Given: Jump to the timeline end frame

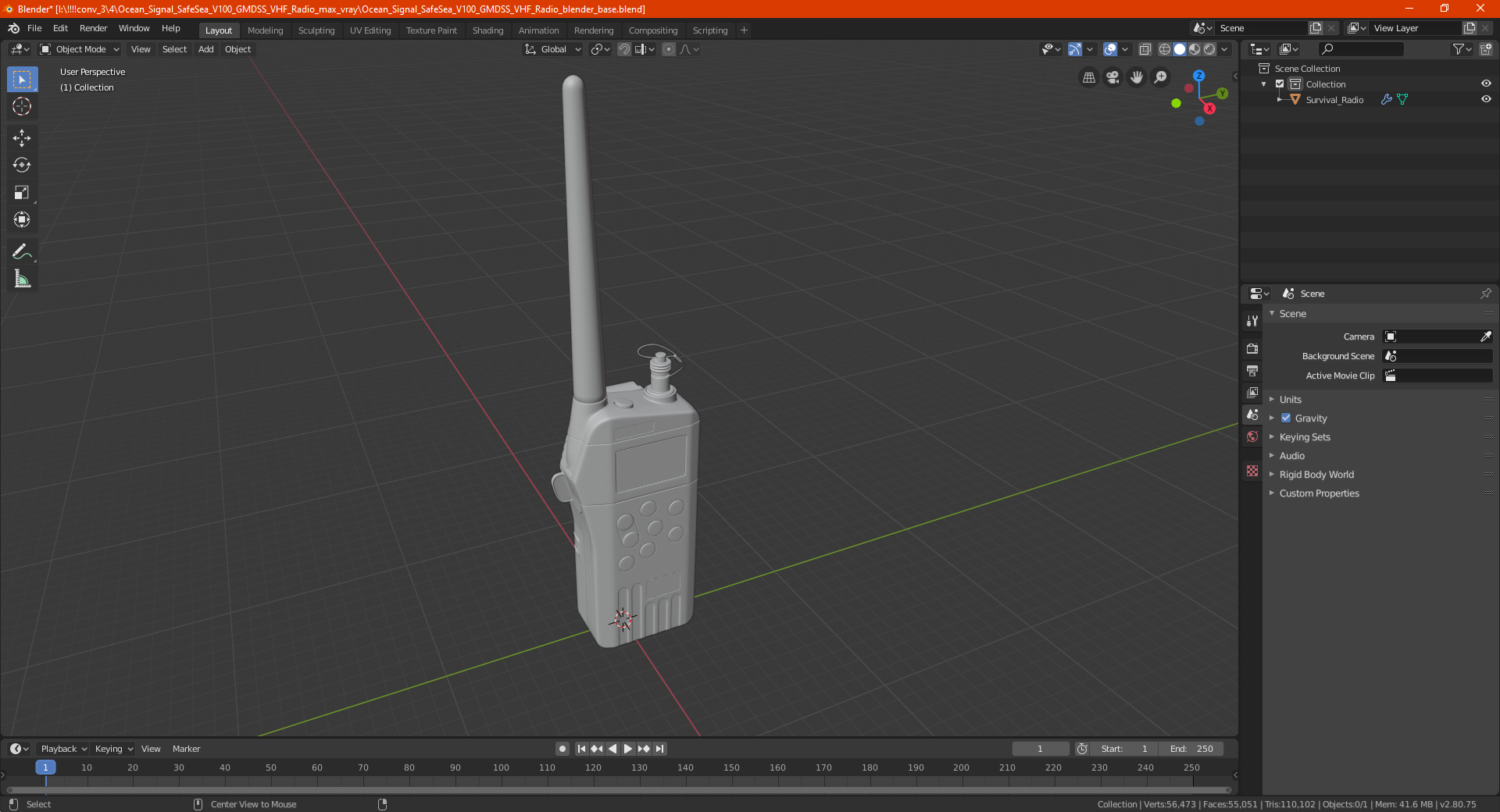Looking at the screenshot, I should point(659,749).
